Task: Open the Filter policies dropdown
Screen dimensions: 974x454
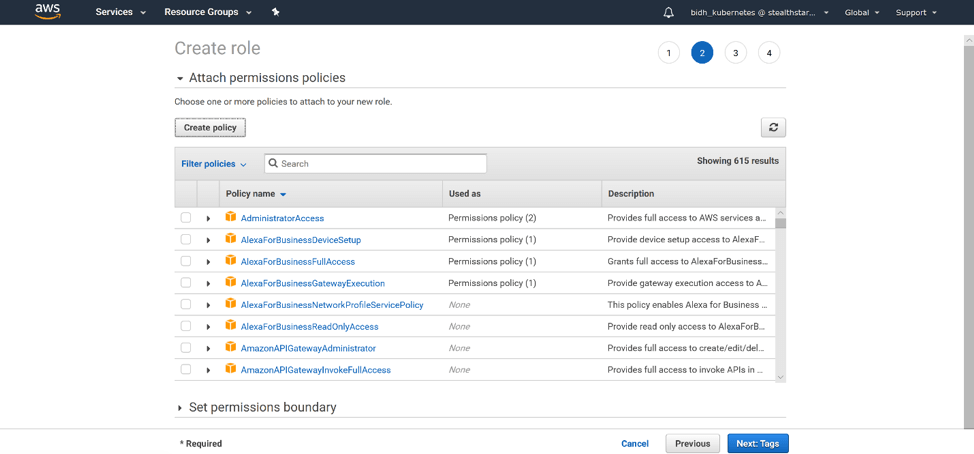Action: pos(214,164)
